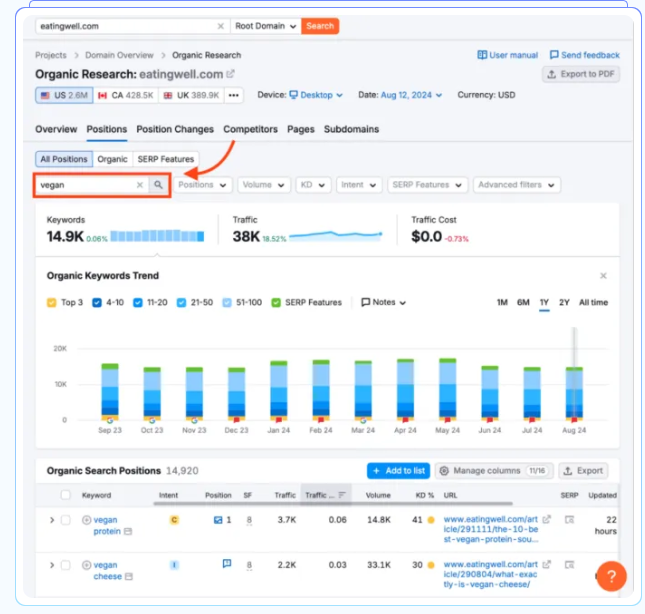Check the vegan protein row checkbox
The width and height of the screenshot is (645, 614).
[65, 520]
